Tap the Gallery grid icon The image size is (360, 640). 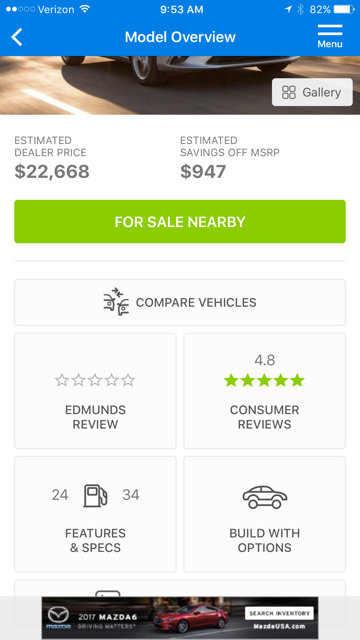289,93
